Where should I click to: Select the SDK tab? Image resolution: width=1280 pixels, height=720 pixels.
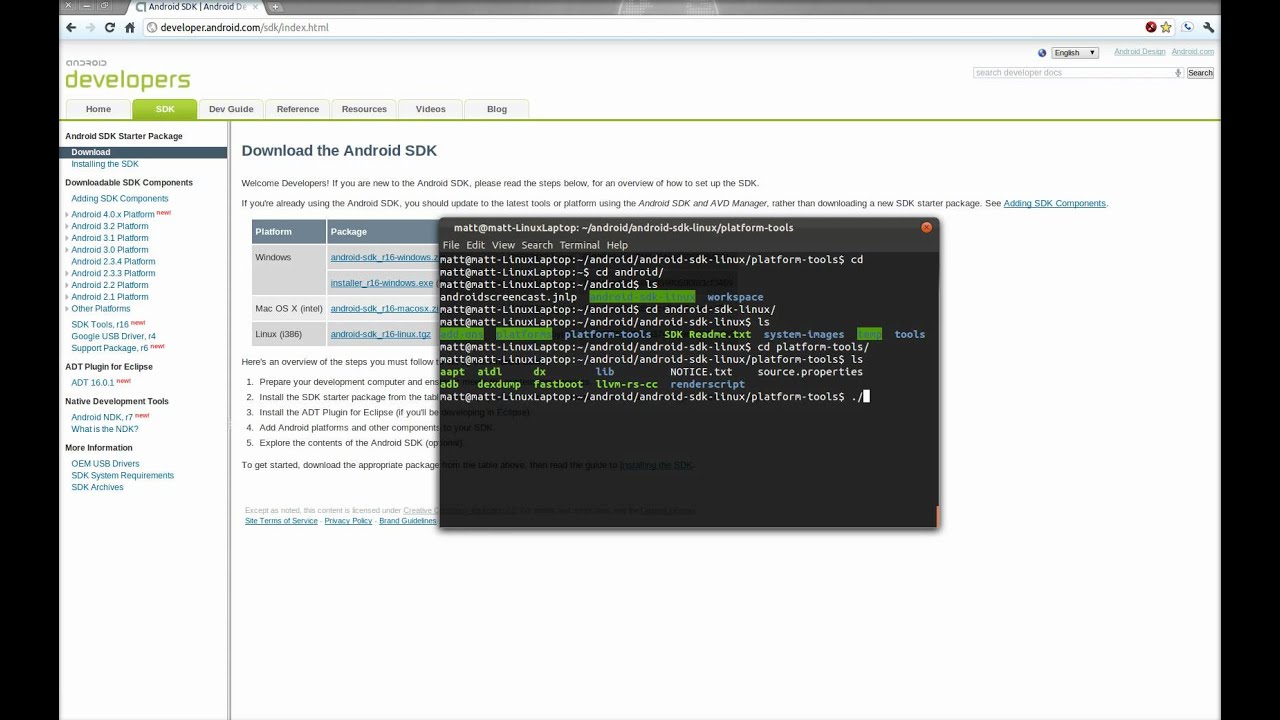click(165, 109)
